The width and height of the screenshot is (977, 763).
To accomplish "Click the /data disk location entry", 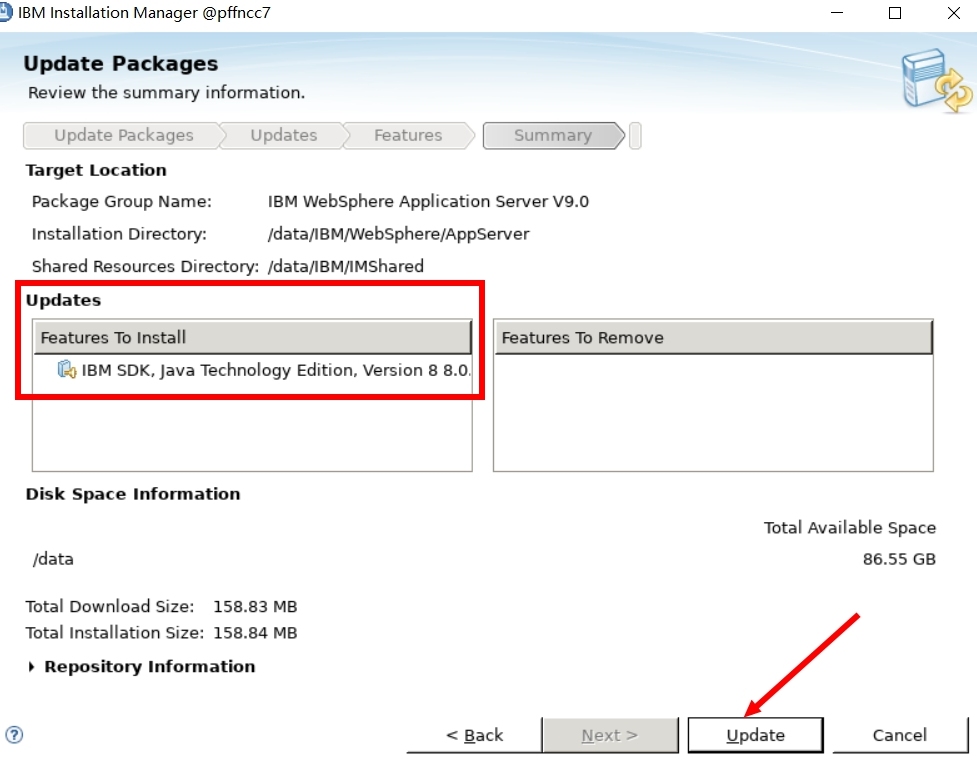I will [x=53, y=559].
